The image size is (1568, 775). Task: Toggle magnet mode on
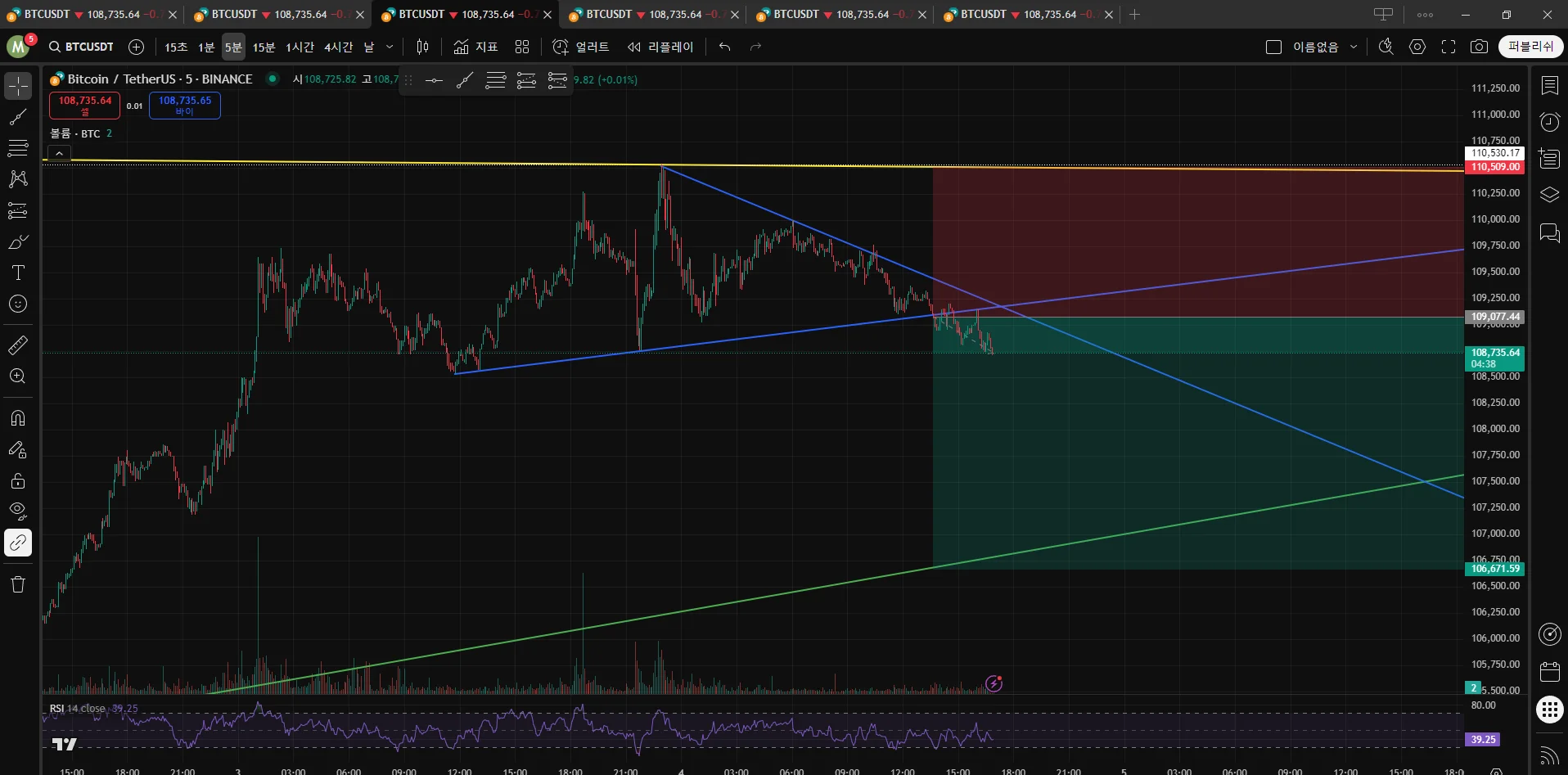tap(18, 418)
